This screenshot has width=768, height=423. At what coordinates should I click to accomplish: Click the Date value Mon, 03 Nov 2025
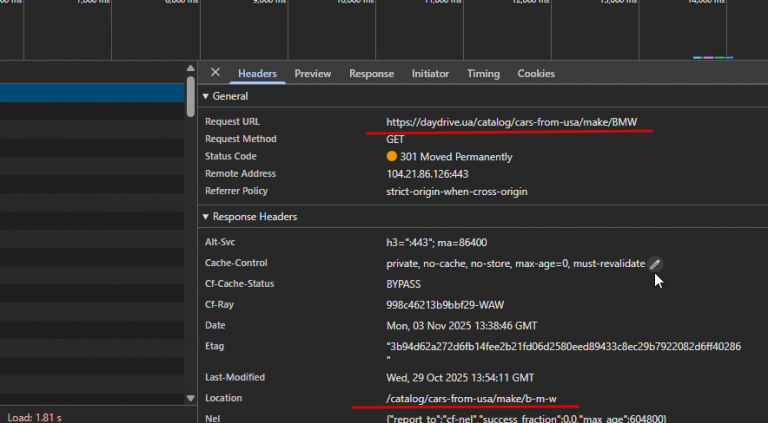[461, 326]
